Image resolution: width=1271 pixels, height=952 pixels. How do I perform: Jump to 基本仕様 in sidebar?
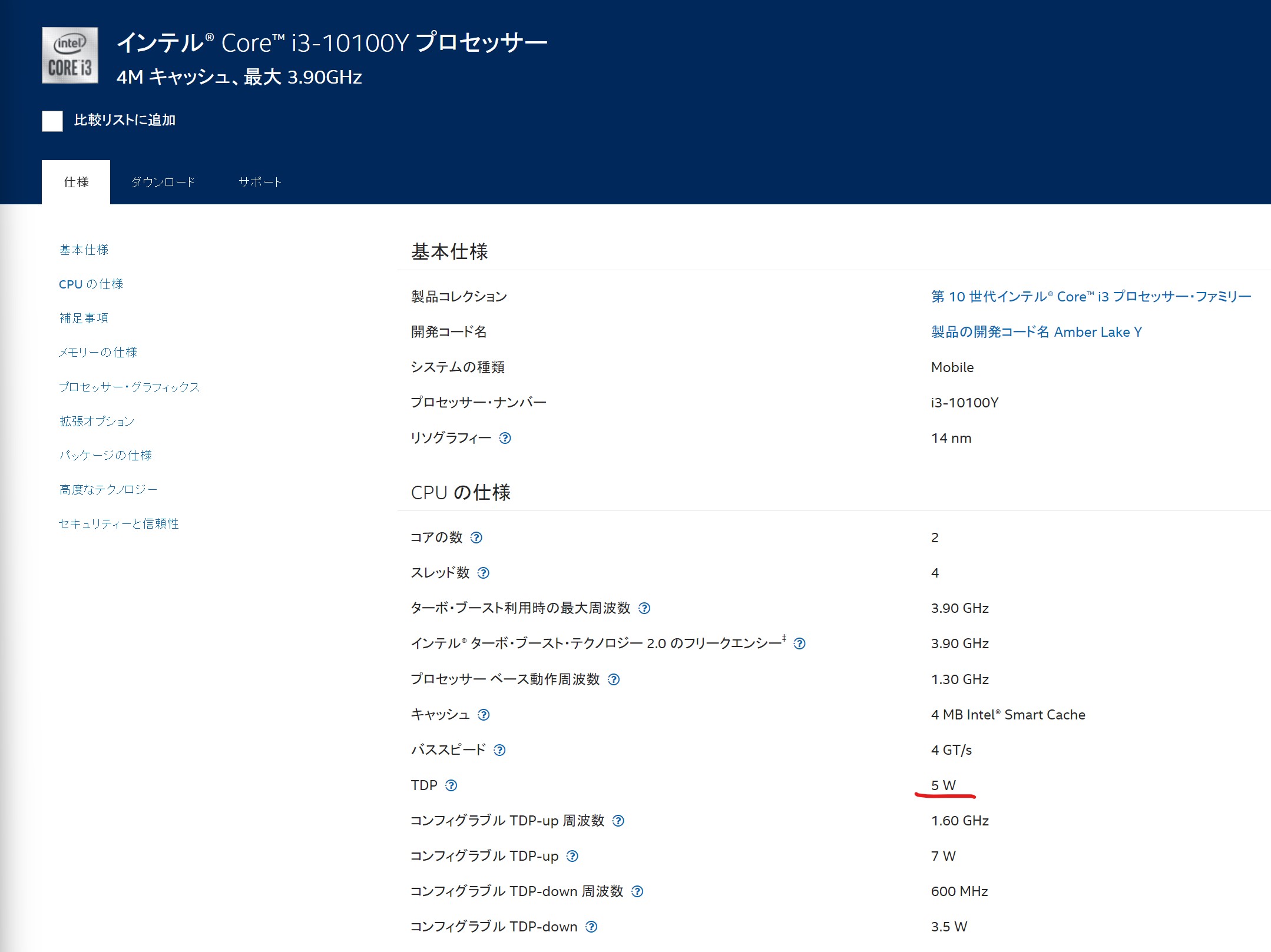coord(84,250)
